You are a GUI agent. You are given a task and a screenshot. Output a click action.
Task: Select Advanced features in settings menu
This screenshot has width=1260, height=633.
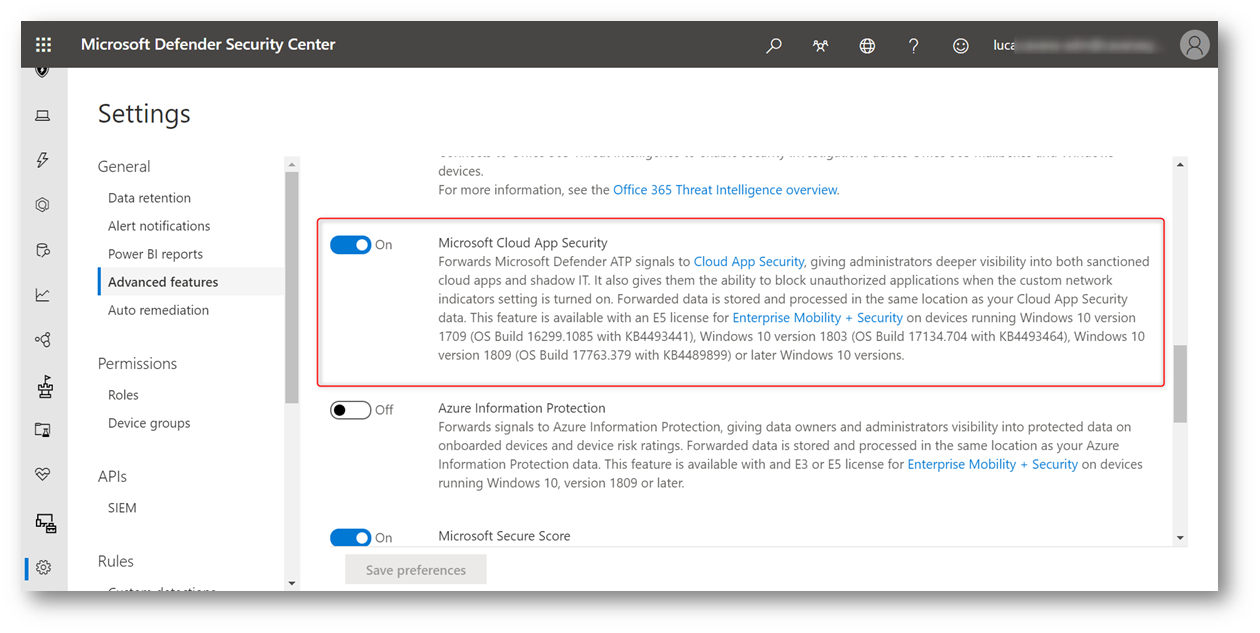[163, 282]
